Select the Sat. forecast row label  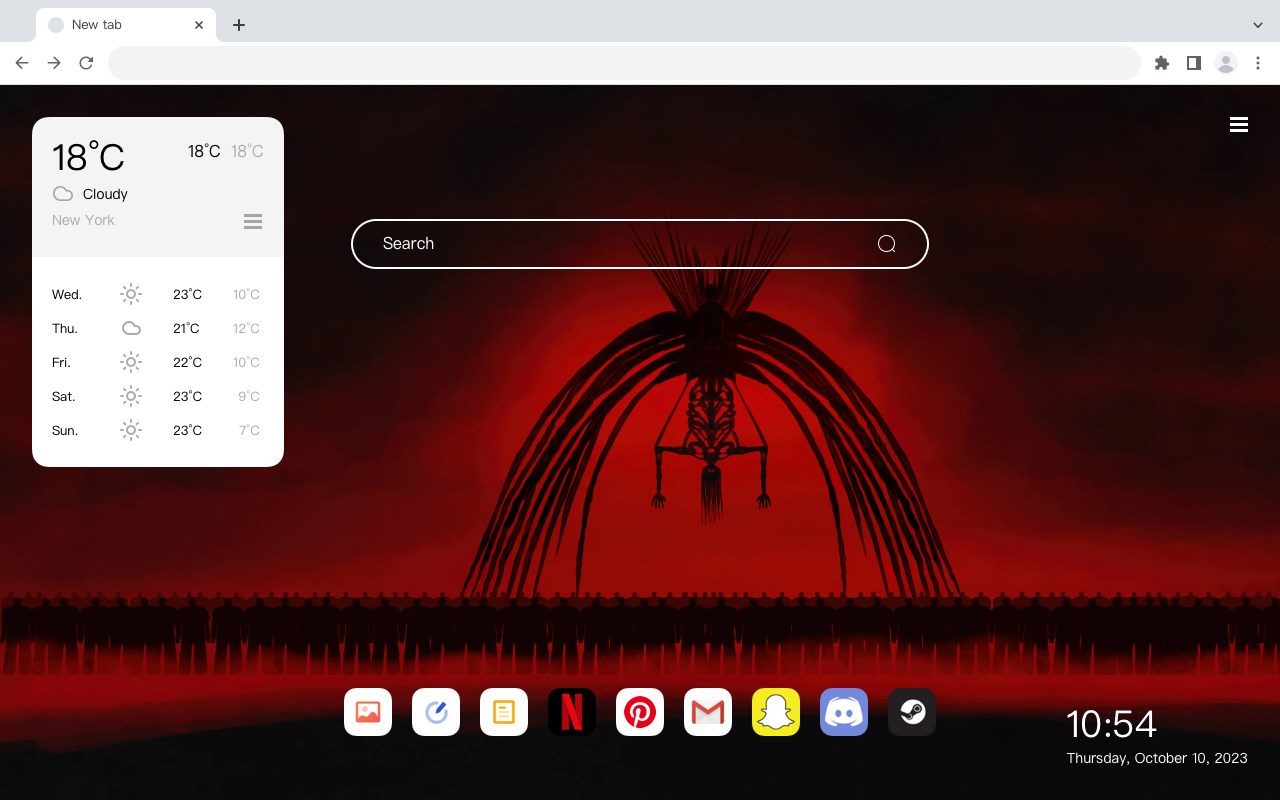click(x=64, y=396)
